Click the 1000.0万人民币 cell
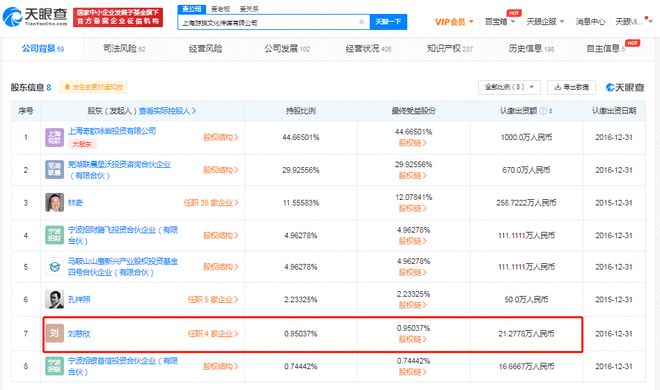Screen dimensions: 660x390 tap(526, 137)
